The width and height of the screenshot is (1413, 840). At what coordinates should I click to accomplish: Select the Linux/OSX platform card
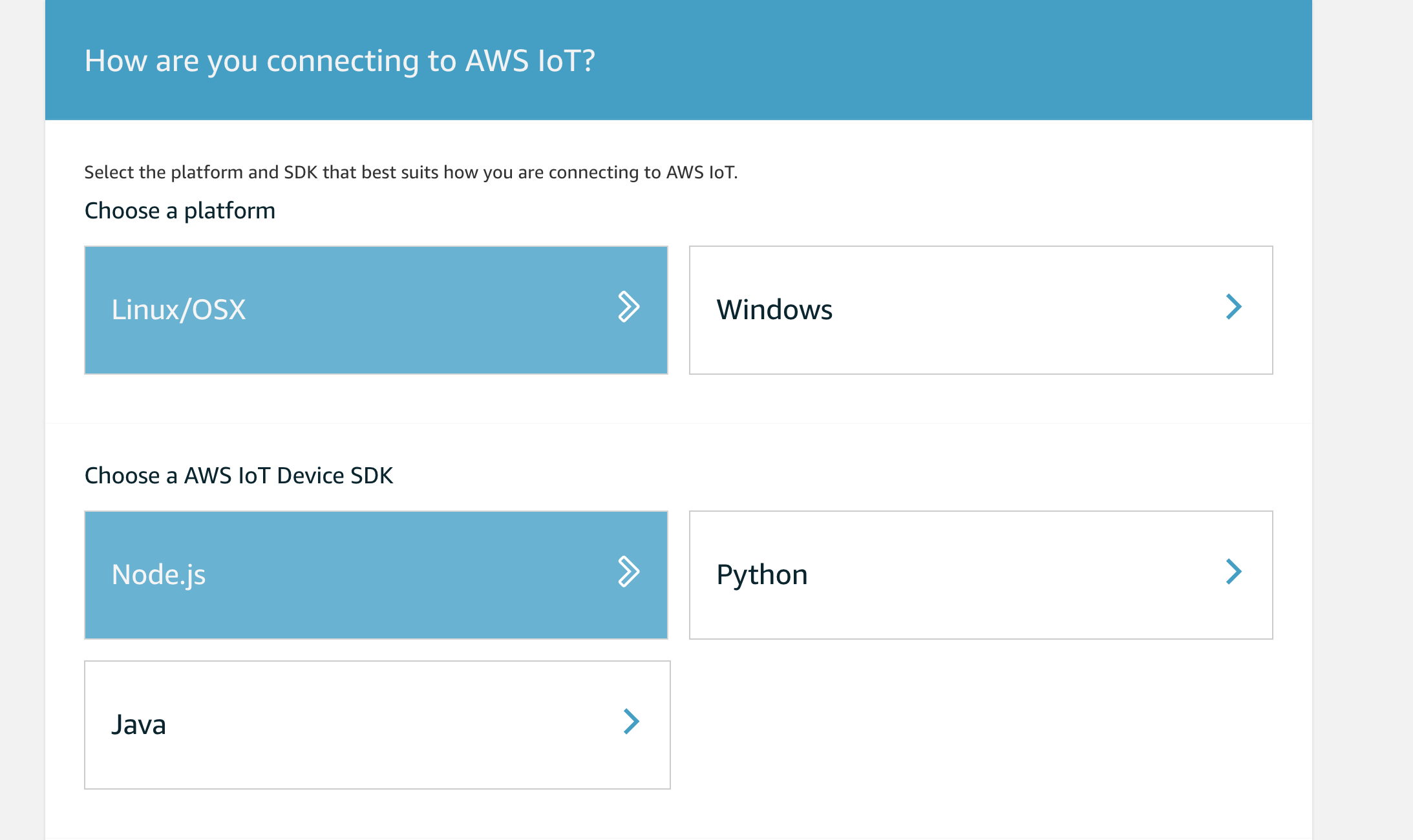pyautogui.click(x=376, y=310)
